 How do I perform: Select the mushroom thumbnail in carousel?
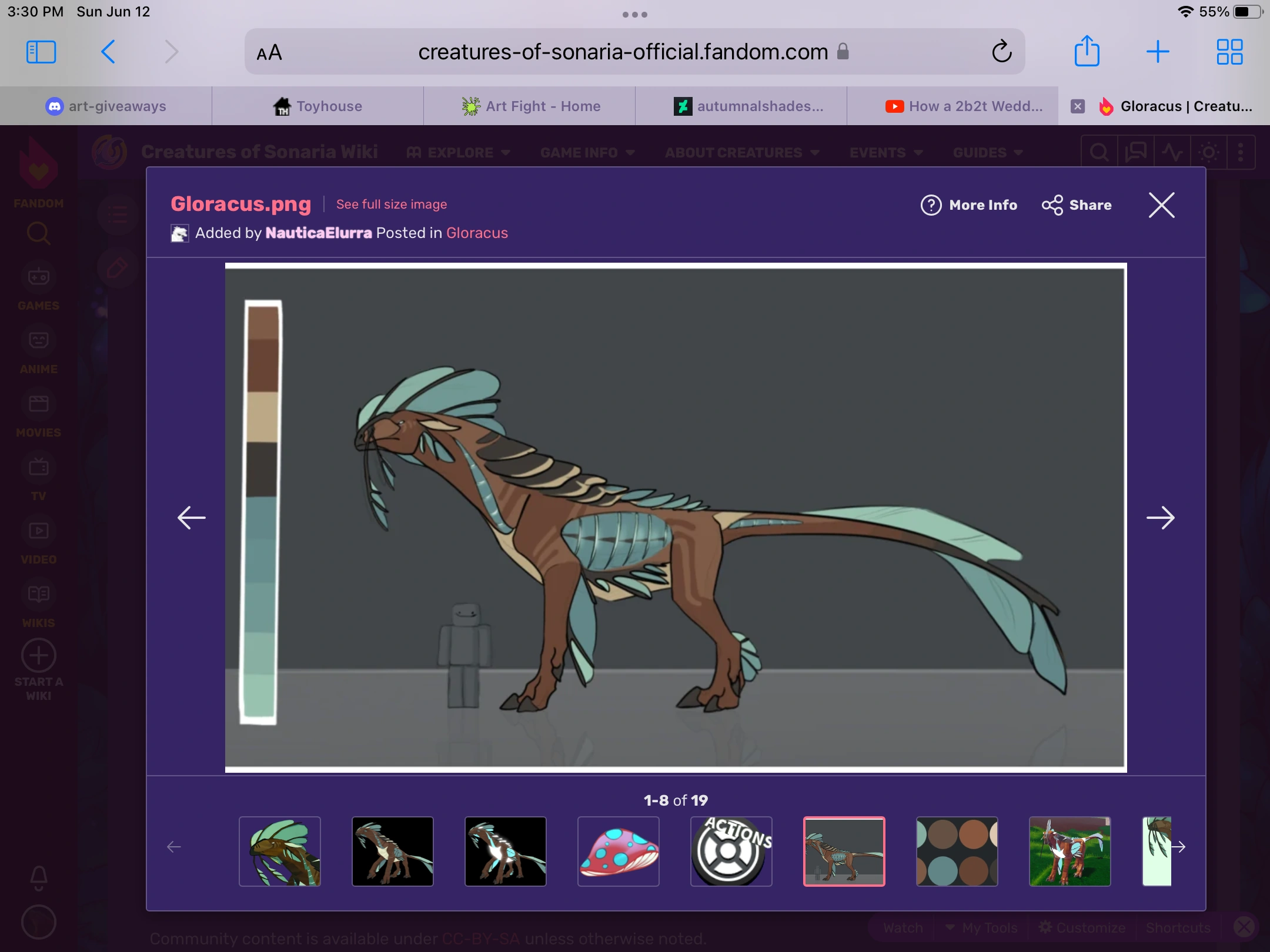[x=618, y=851]
